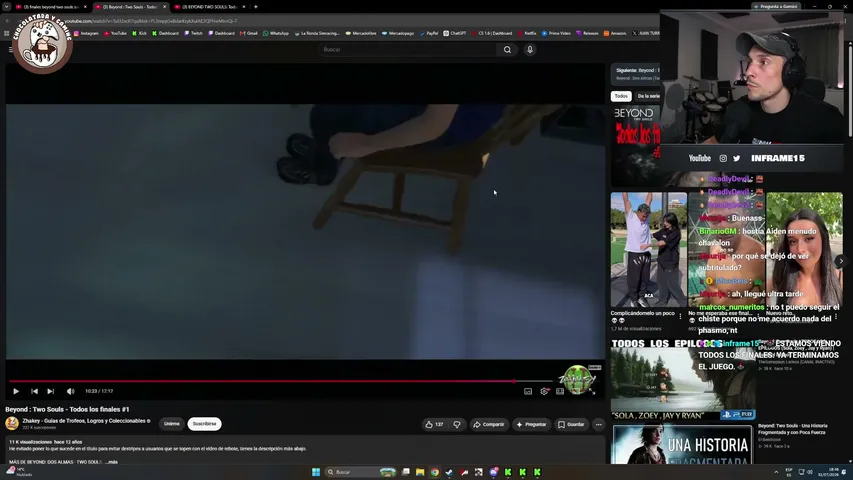This screenshot has height=480, width=853.
Task: Open the 'Complicándomelo un poco' short thumbnail
Action: [648, 249]
